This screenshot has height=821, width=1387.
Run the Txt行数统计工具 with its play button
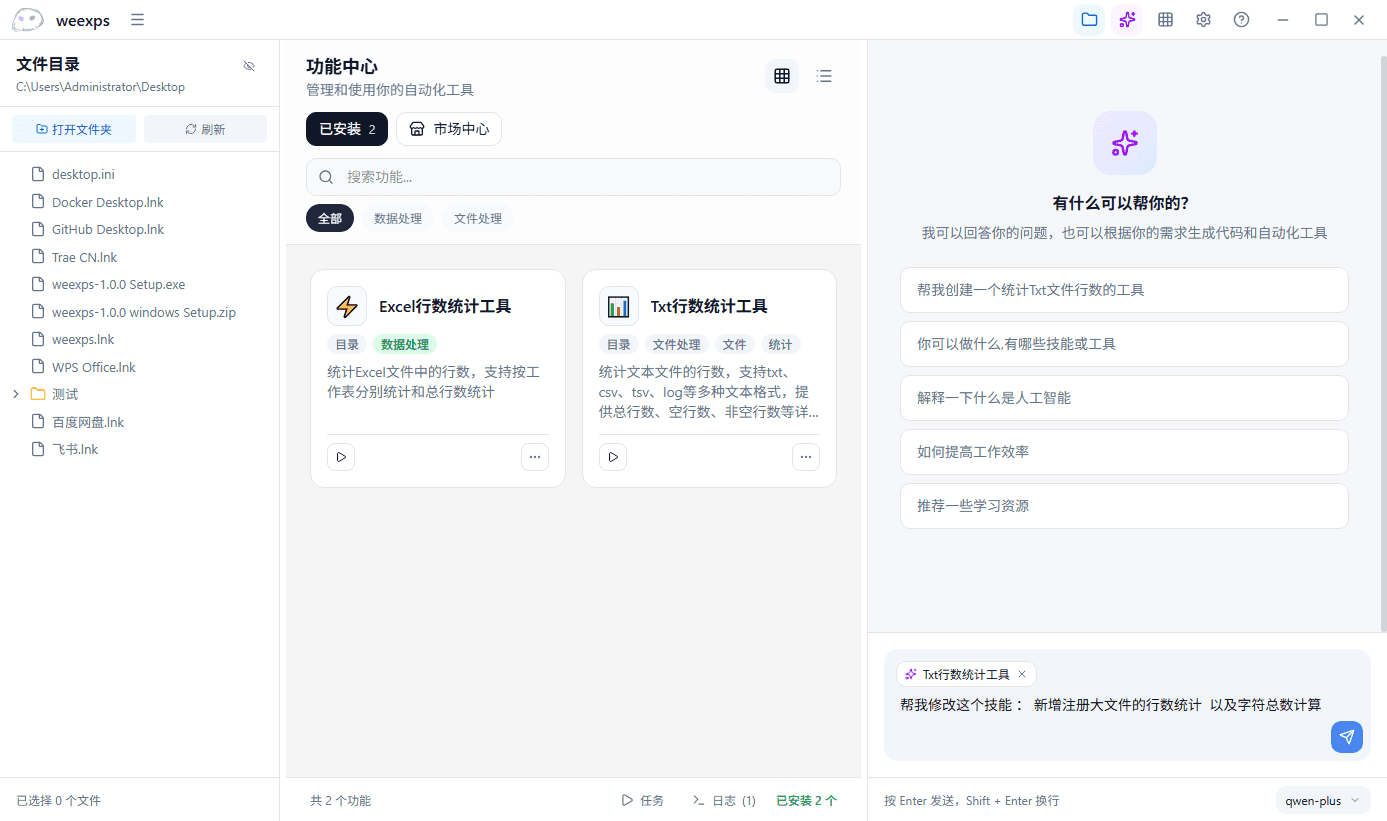tap(612, 456)
